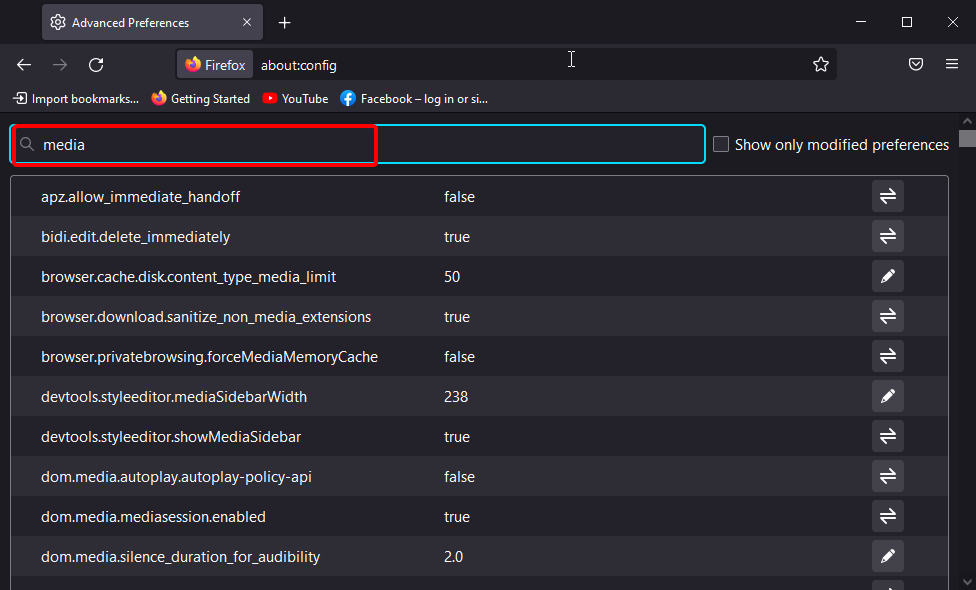The image size is (976, 590).
Task: Edit devtools.styleeditor.mediaSidebarWidth value with pencil
Action: [887, 397]
